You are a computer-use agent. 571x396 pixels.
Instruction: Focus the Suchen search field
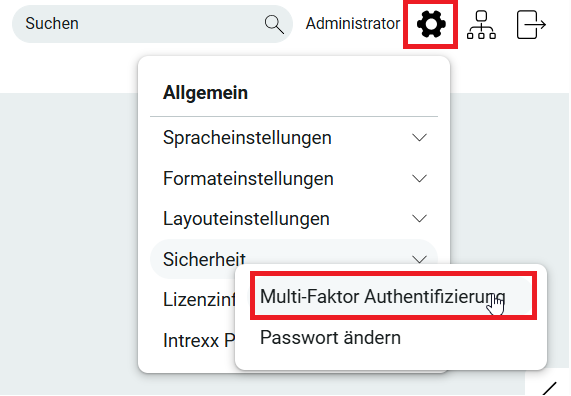152,24
